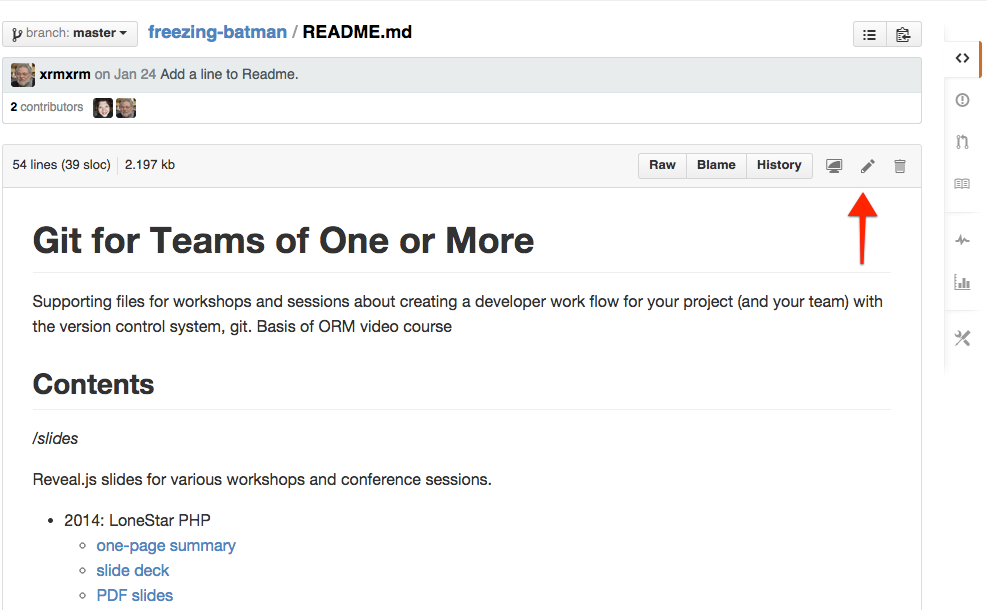Go to Issues via the sidebar exclamation icon
This screenshot has width=987, height=610.
coord(962,100)
